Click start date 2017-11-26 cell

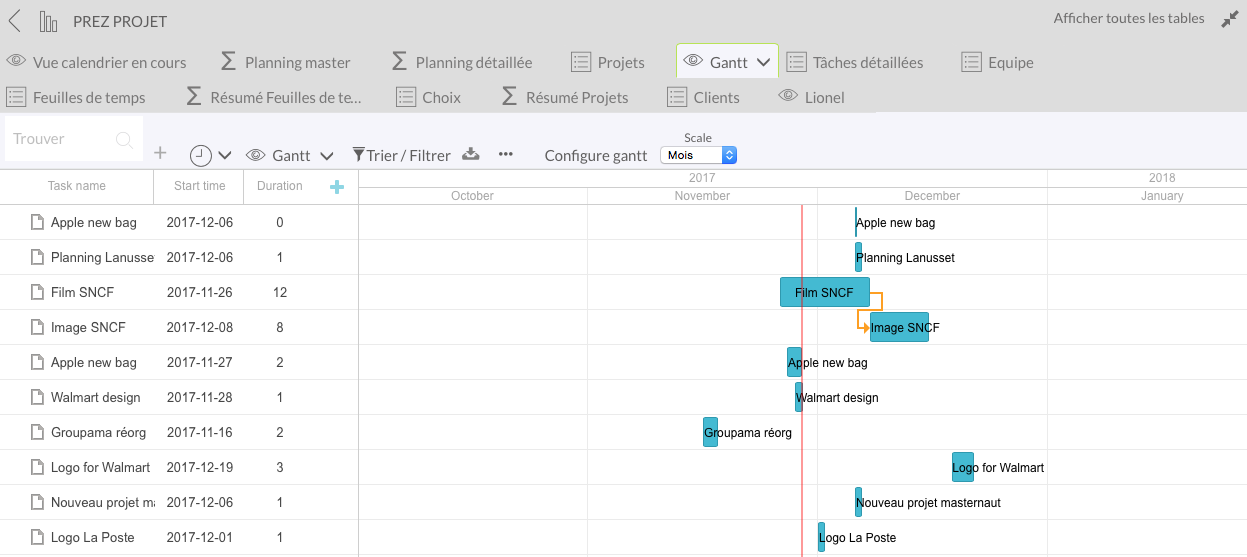[x=199, y=292]
